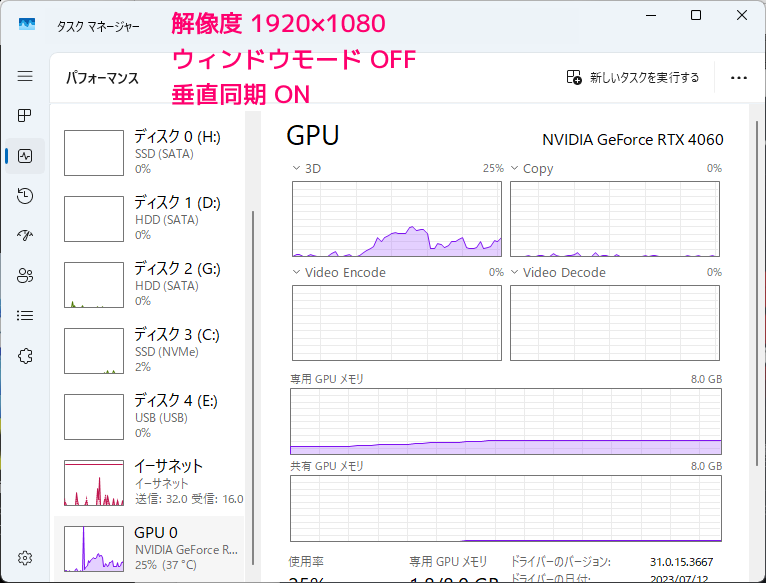Open the Startup apps page icon

[x=25, y=236]
